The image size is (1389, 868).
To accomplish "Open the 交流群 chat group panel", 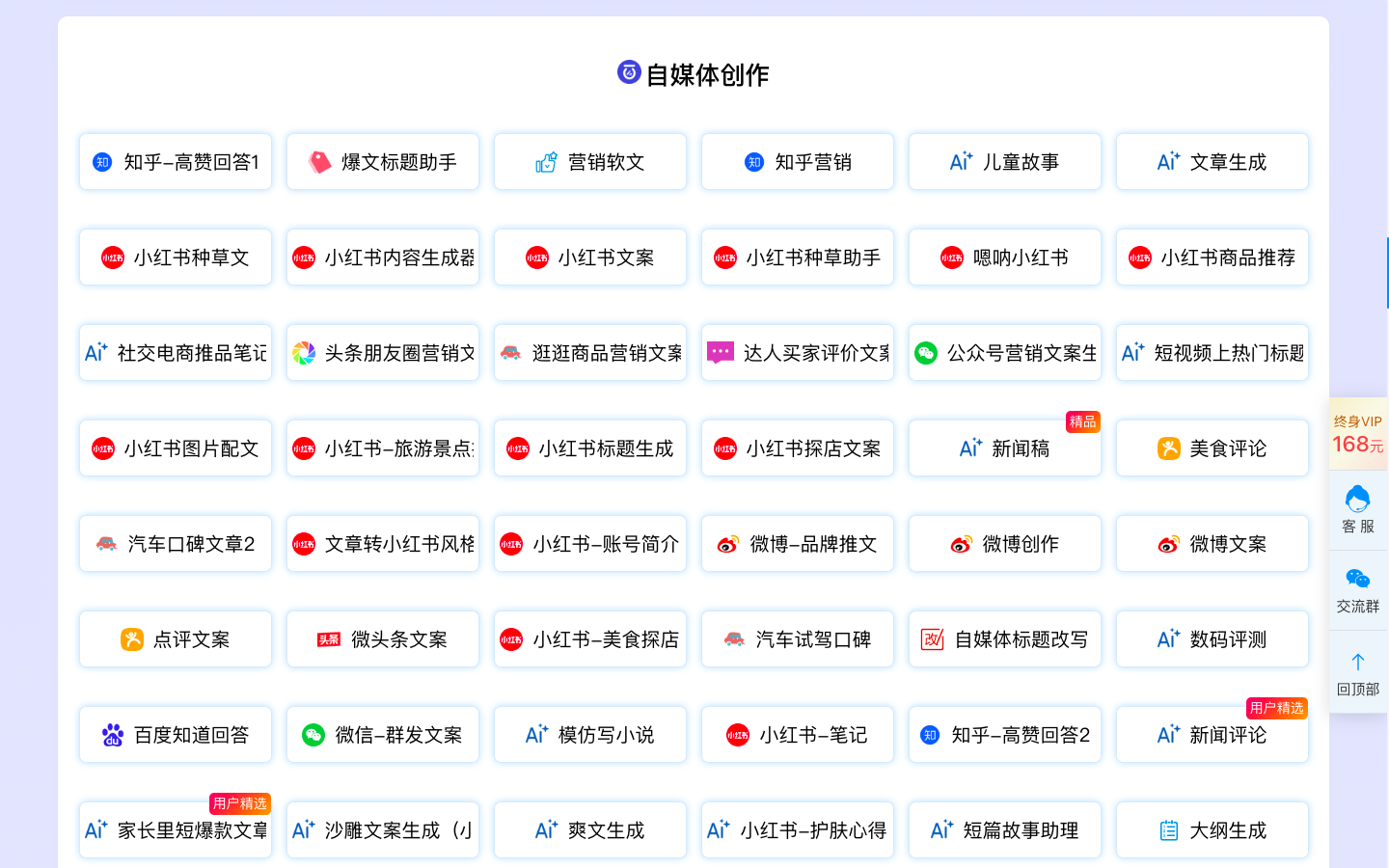I will coord(1357,589).
